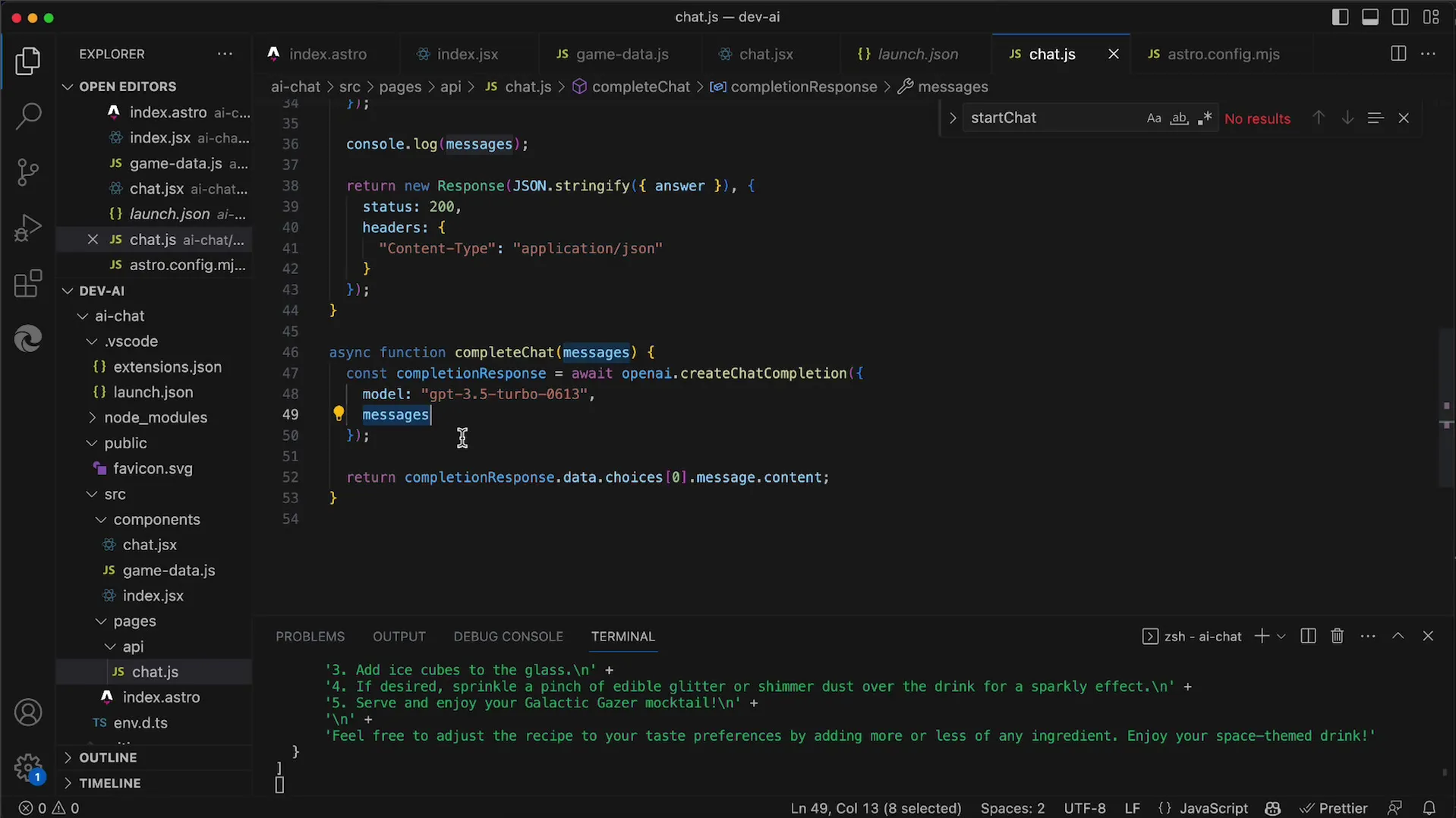Screen dimensions: 1456x818
Task: Open new terminal profile dropdown arrow
Action: click(1281, 636)
